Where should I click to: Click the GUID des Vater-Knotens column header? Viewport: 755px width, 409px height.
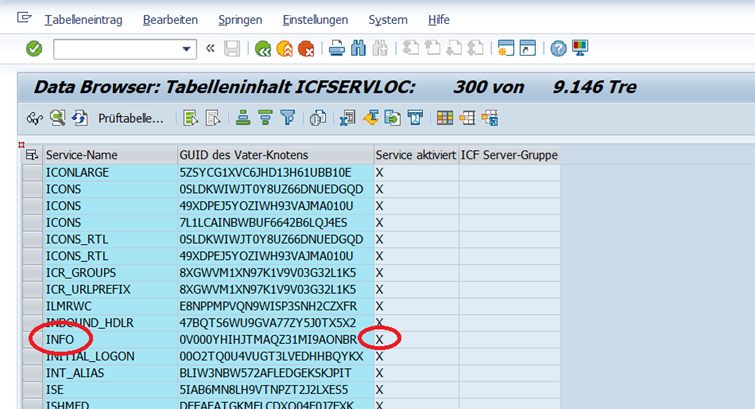(276, 155)
